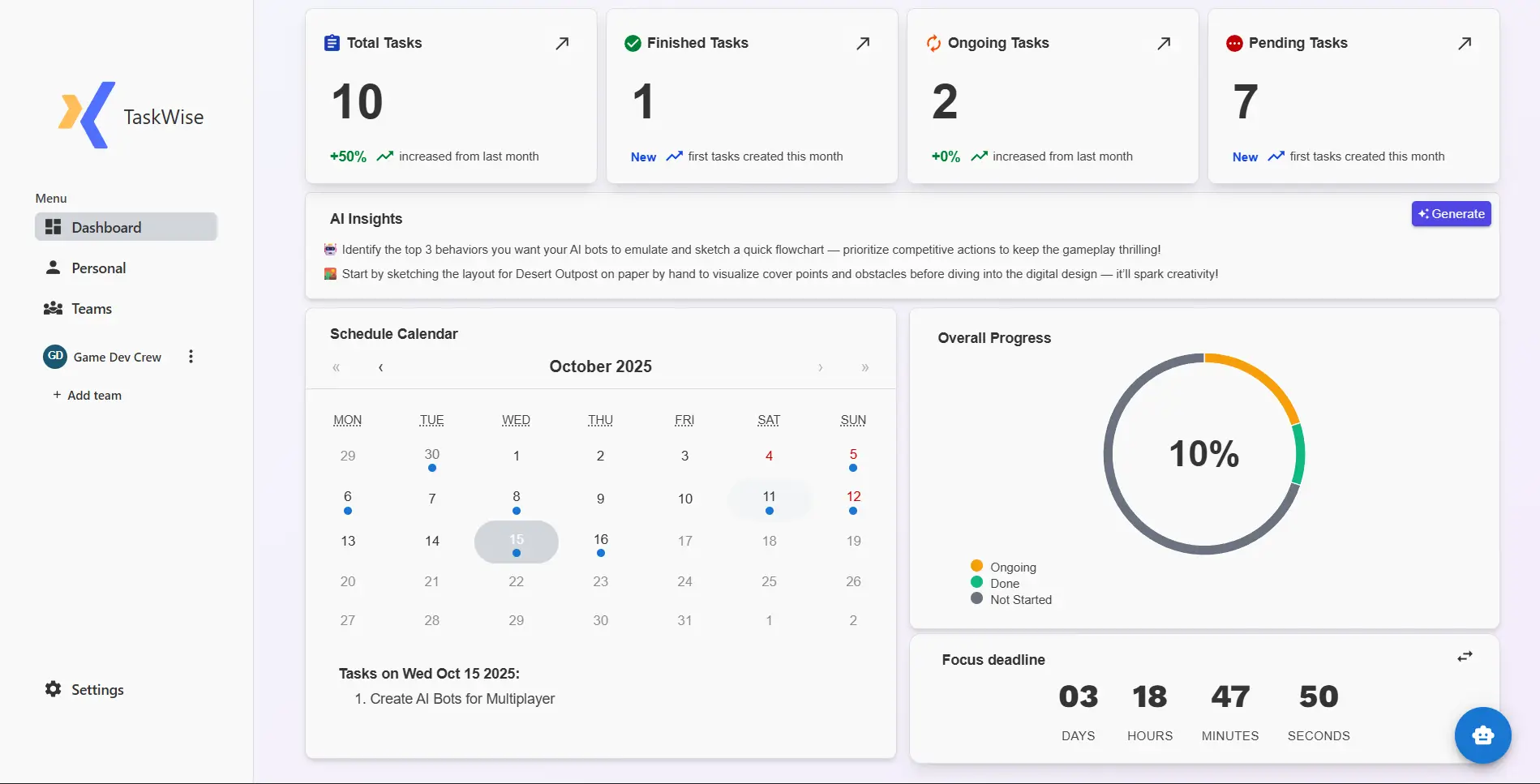Open Ongoing Tasks arrow icon

[1164, 44]
